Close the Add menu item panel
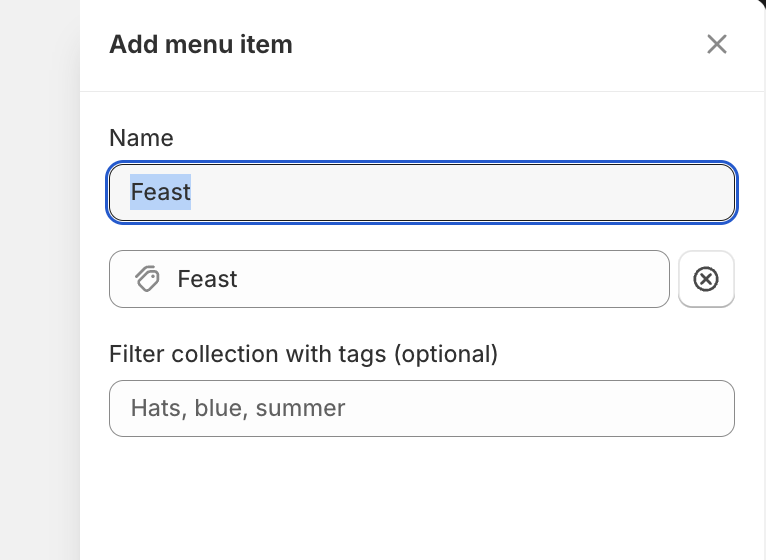 716,44
